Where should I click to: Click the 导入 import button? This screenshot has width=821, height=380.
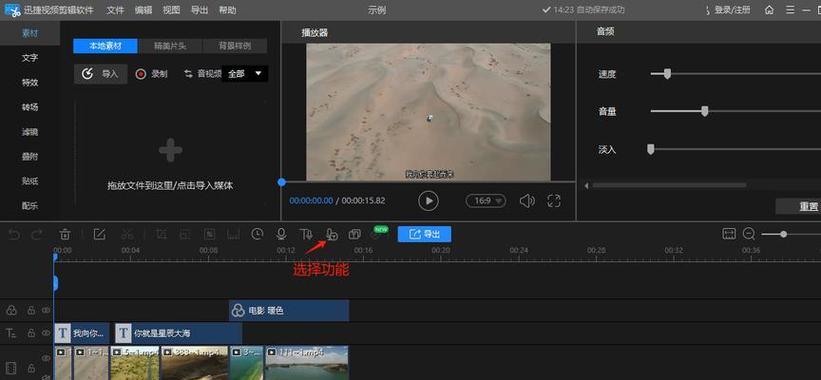point(101,74)
